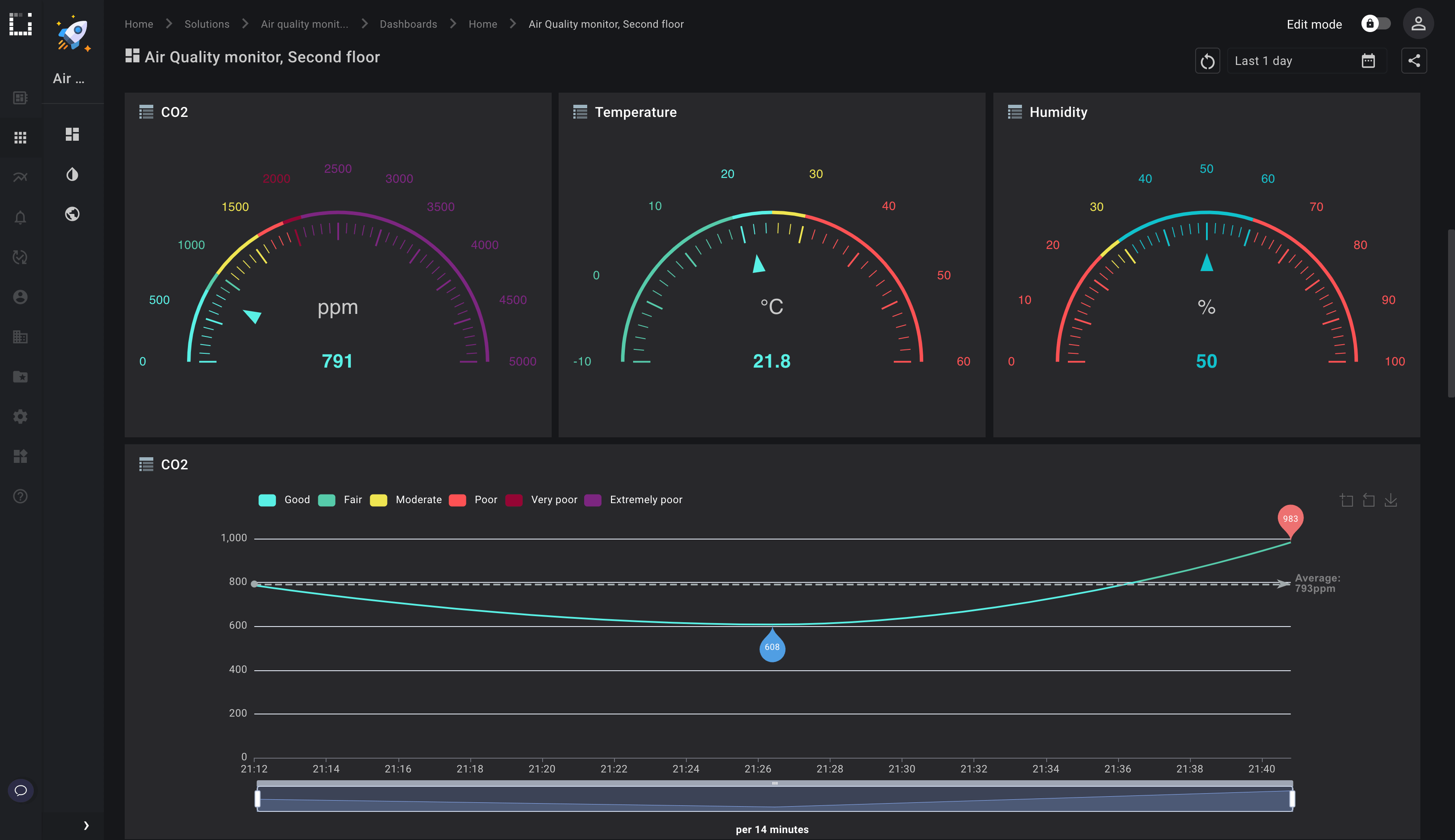
Task: Open the calendar icon in time range
Action: [1368, 61]
